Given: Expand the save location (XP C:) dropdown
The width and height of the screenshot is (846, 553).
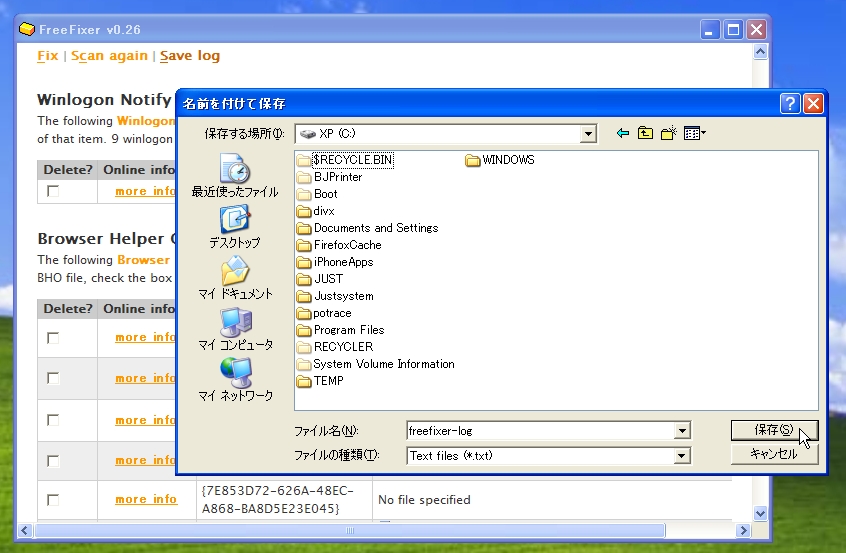Looking at the screenshot, I should coord(588,134).
